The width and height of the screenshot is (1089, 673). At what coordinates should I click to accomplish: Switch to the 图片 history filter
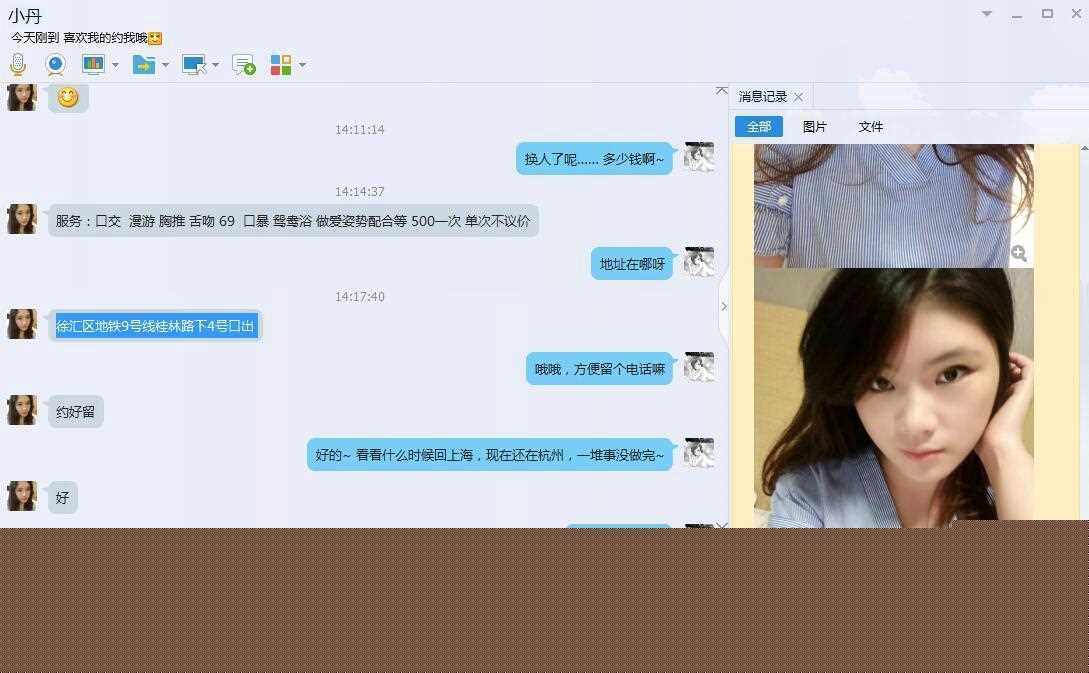[x=815, y=126]
